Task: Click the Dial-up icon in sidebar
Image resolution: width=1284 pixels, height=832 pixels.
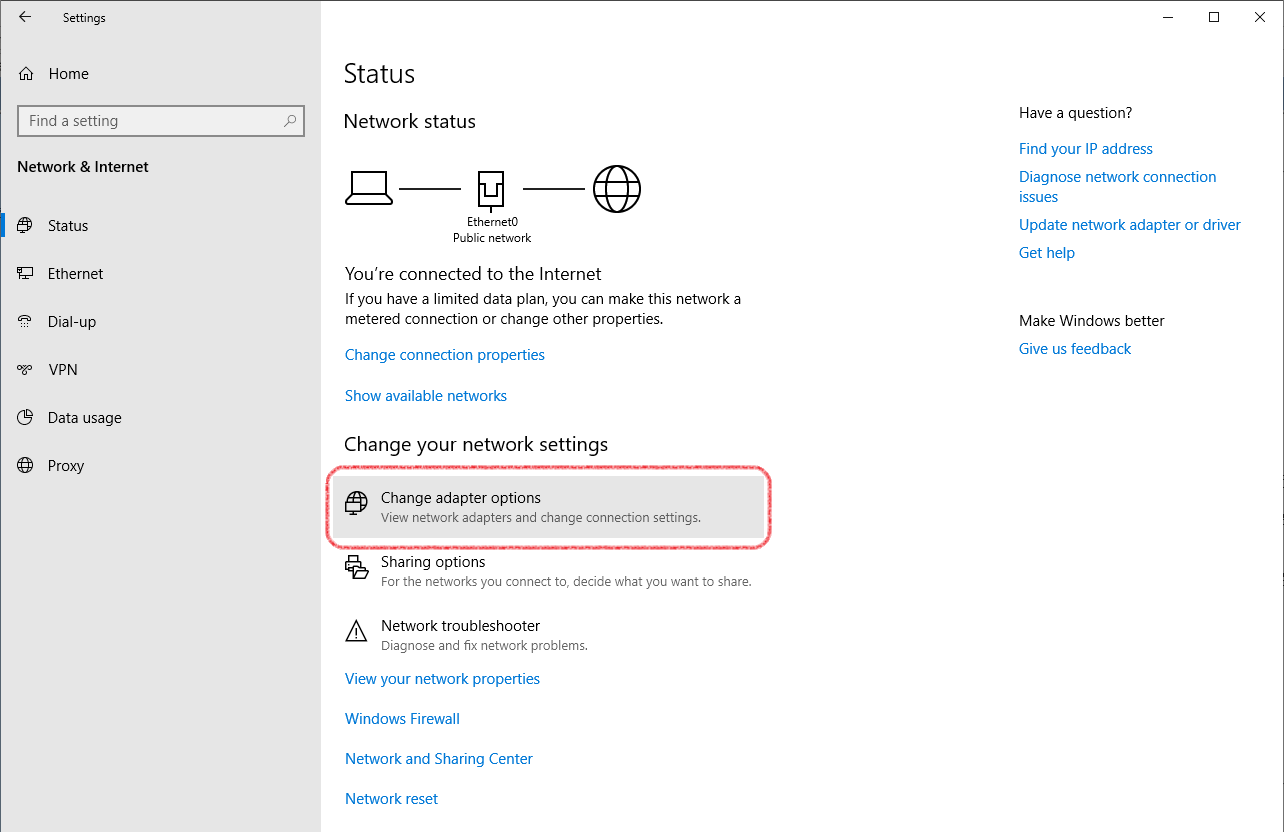Action: click(x=26, y=322)
